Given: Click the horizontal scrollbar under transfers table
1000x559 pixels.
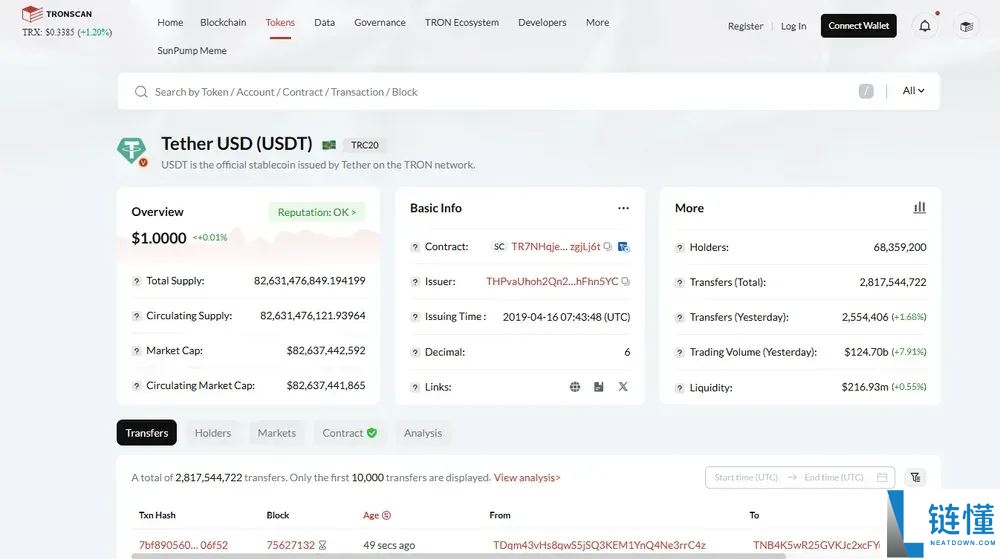Looking at the screenshot, I should pyautogui.click(x=458, y=556).
